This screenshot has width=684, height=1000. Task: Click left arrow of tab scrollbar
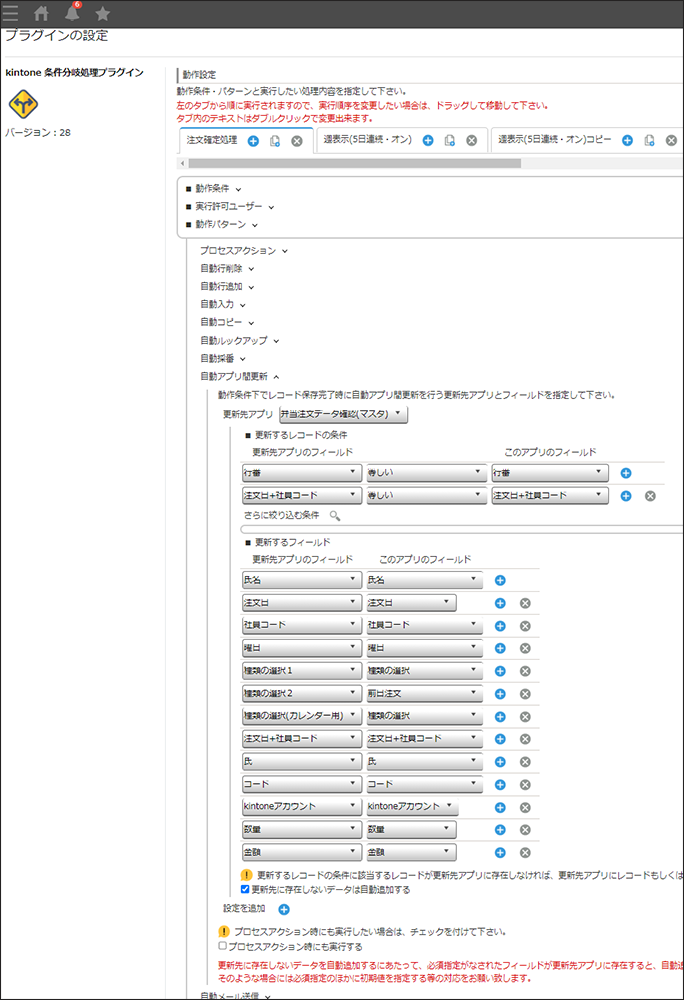[183, 163]
